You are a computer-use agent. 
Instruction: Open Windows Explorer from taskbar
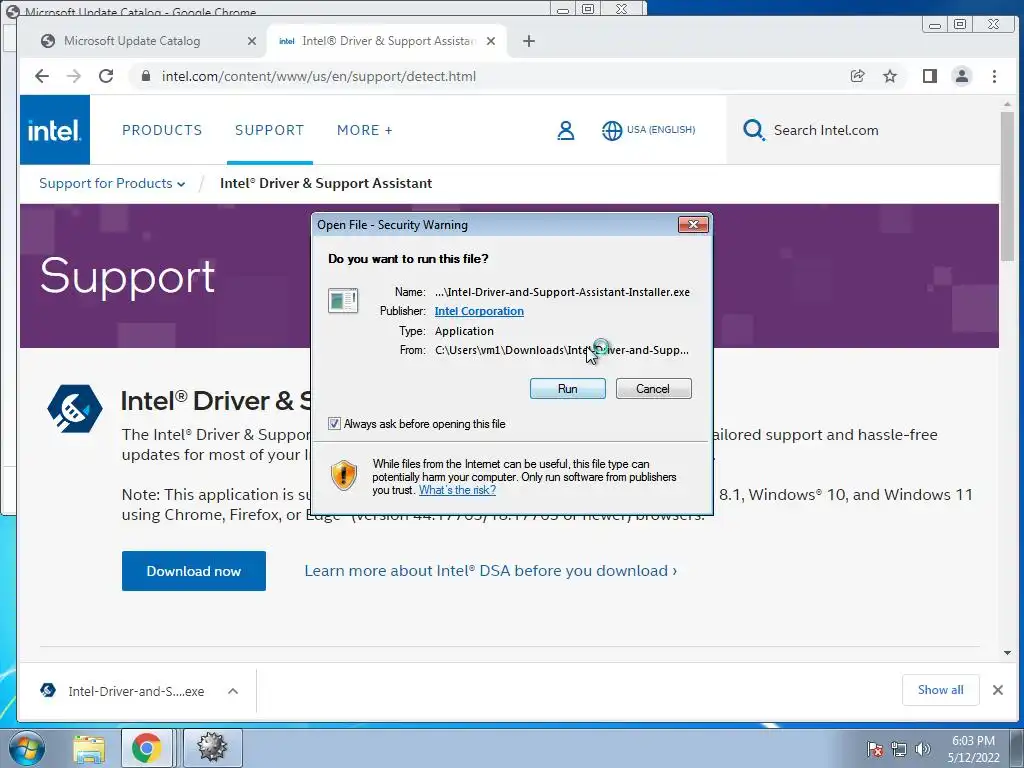pos(89,748)
